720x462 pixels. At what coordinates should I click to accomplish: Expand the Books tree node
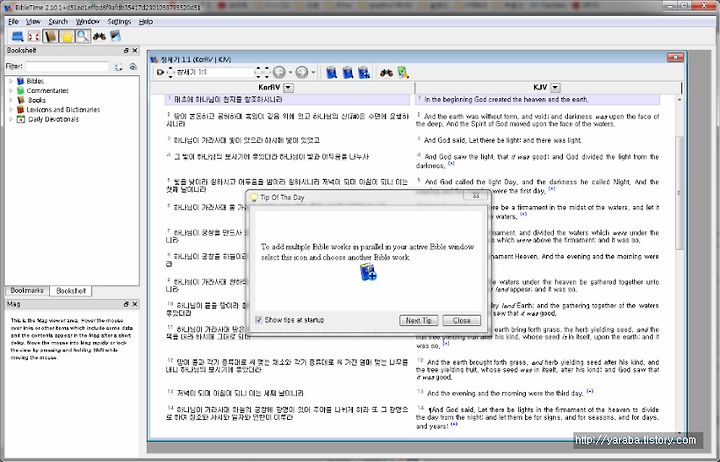pyautogui.click(x=11, y=100)
